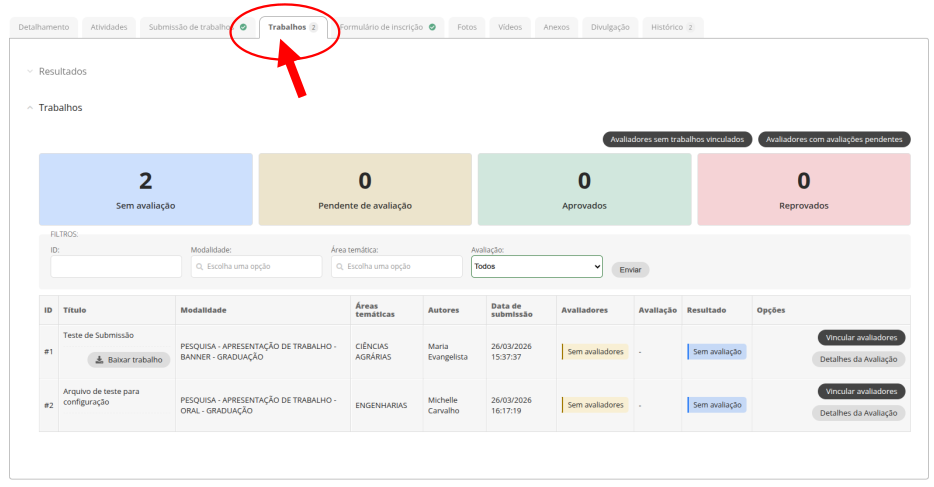The width and height of the screenshot is (934, 487).
Task: Switch to the Atividades tab
Action: coord(108,27)
